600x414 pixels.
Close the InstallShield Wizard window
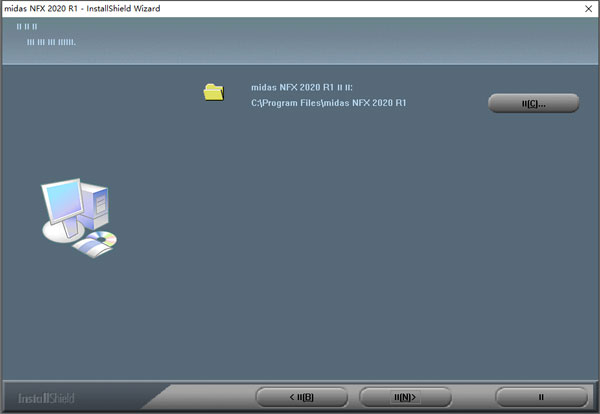click(589, 8)
